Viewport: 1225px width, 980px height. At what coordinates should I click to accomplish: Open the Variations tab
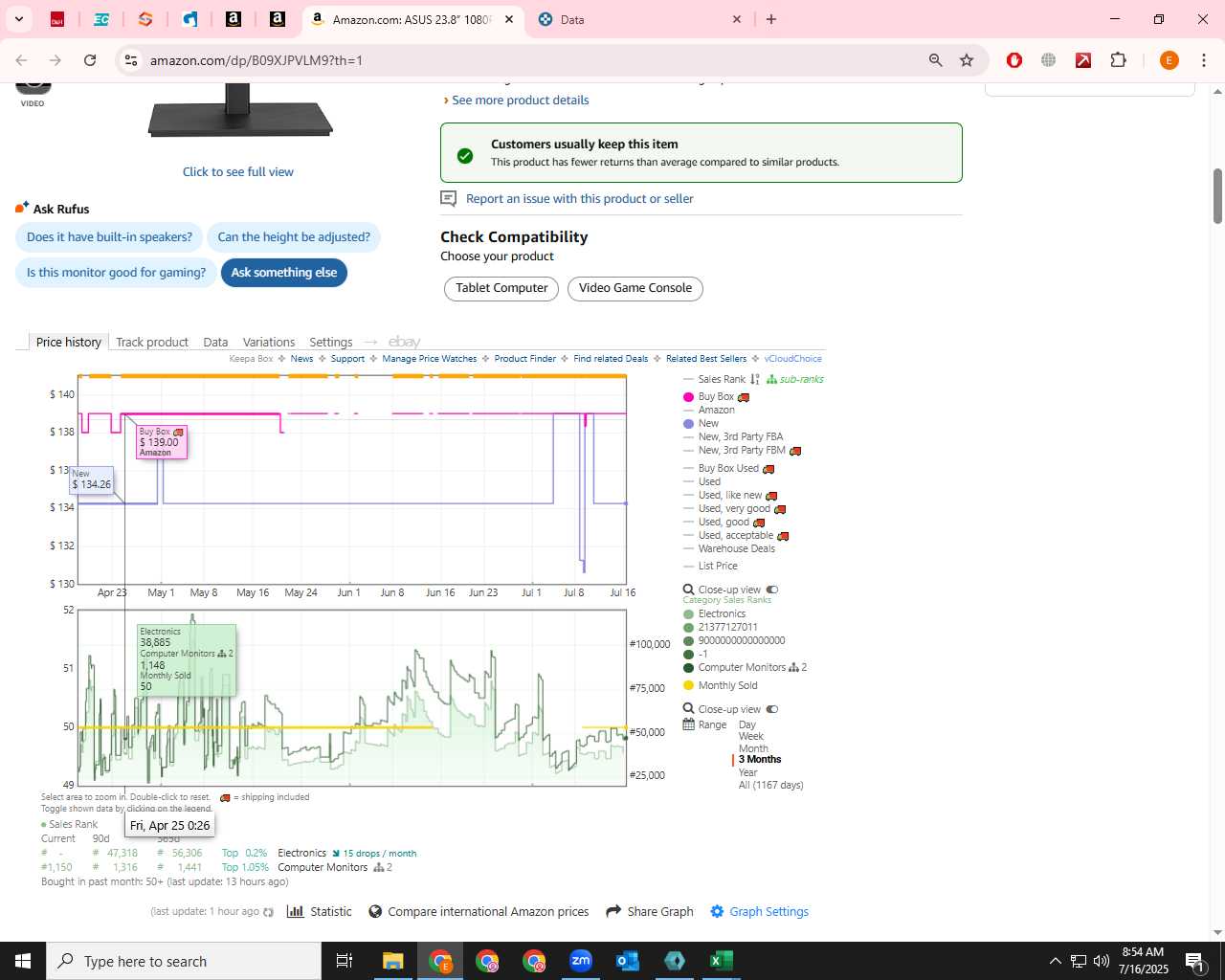point(269,342)
